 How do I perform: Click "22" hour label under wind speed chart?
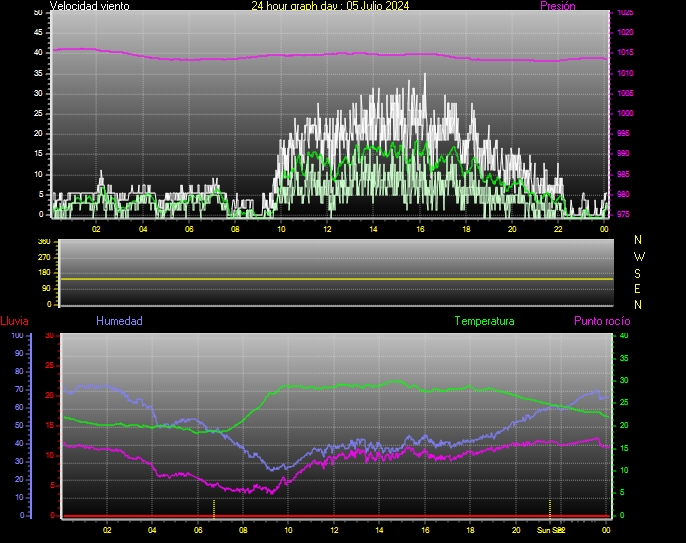(558, 229)
